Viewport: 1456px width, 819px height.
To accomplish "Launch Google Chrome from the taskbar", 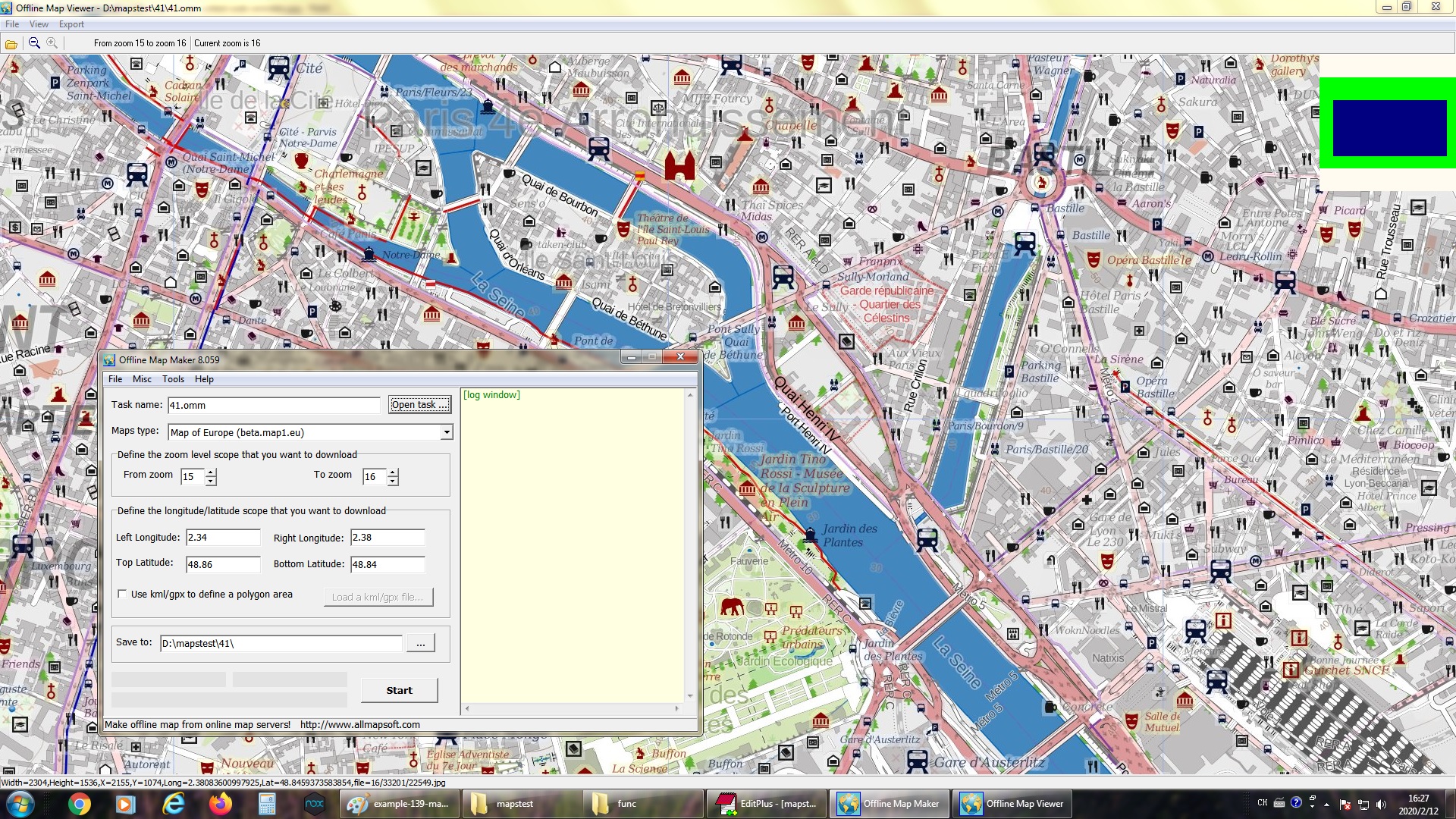I will tap(79, 804).
